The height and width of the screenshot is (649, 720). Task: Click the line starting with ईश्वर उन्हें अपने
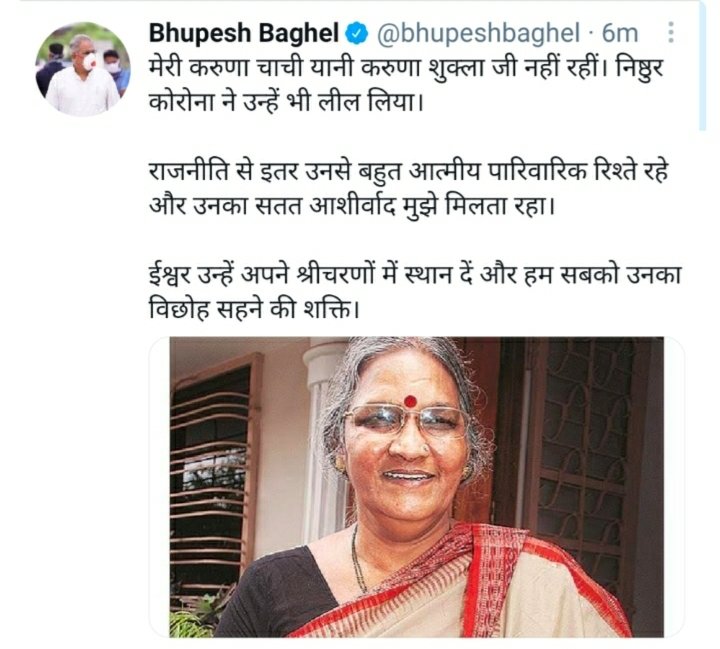pos(415,277)
